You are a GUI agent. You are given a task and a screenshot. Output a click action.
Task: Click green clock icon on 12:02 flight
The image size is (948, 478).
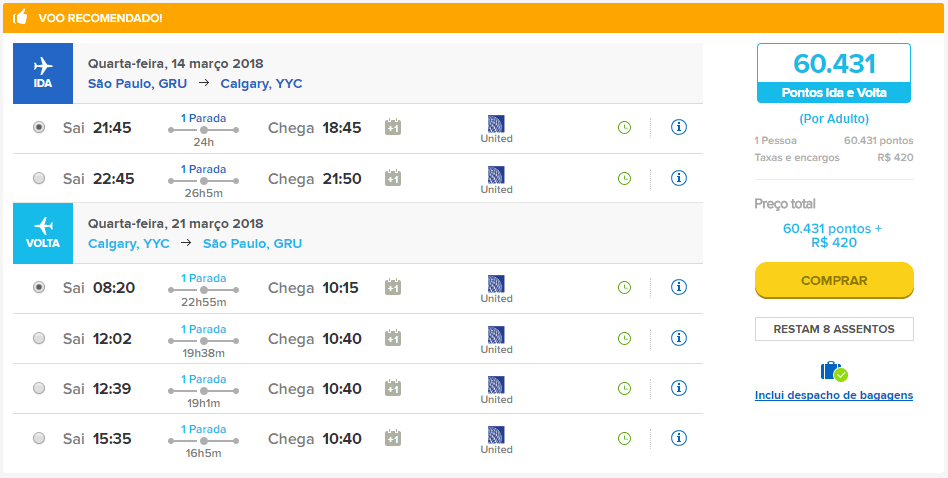point(624,338)
